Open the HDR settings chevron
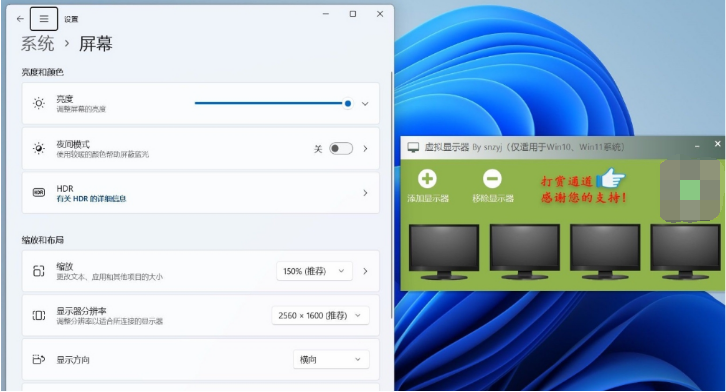The width and height of the screenshot is (726, 392). [x=365, y=193]
